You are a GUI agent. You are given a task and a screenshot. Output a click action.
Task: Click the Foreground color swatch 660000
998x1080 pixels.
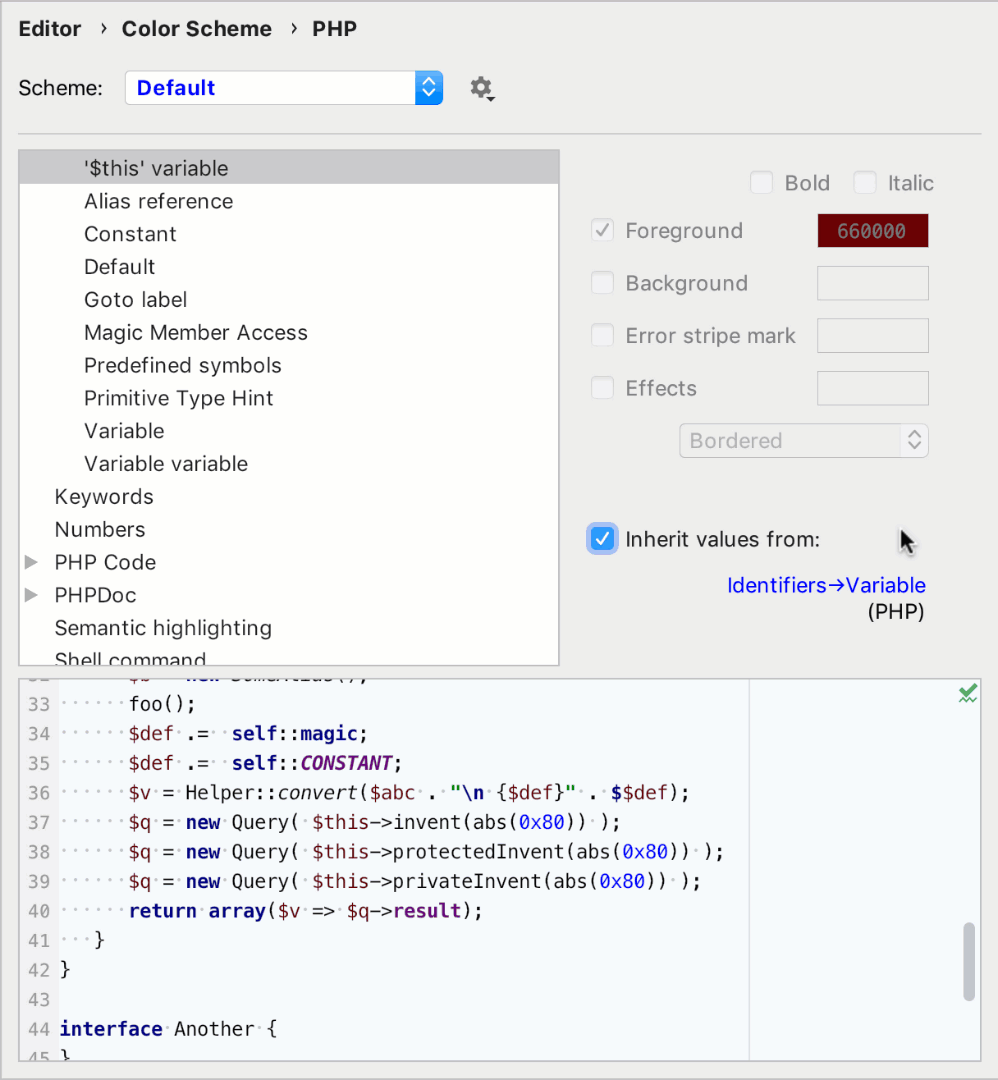(x=872, y=230)
